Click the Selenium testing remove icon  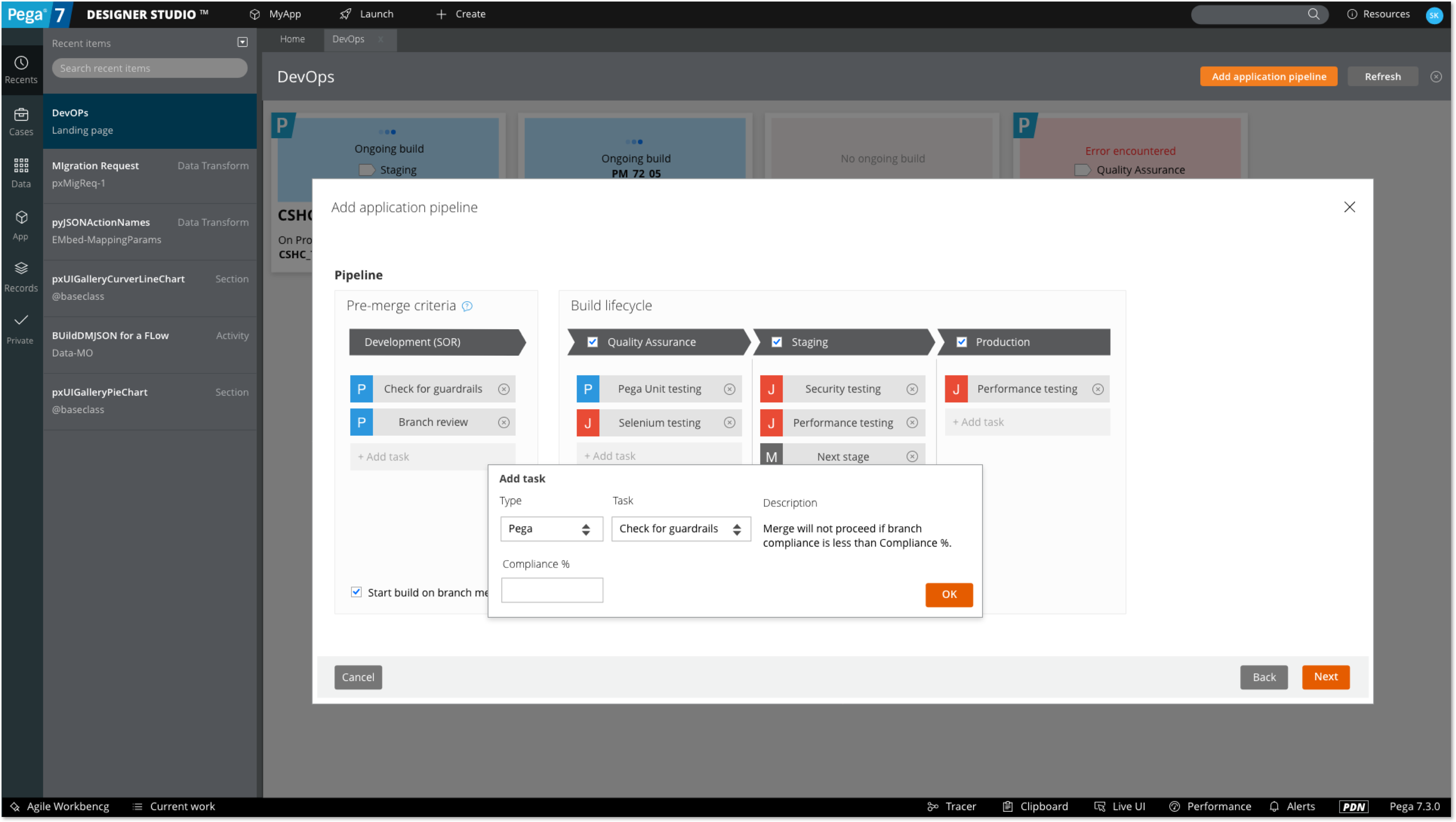[729, 422]
